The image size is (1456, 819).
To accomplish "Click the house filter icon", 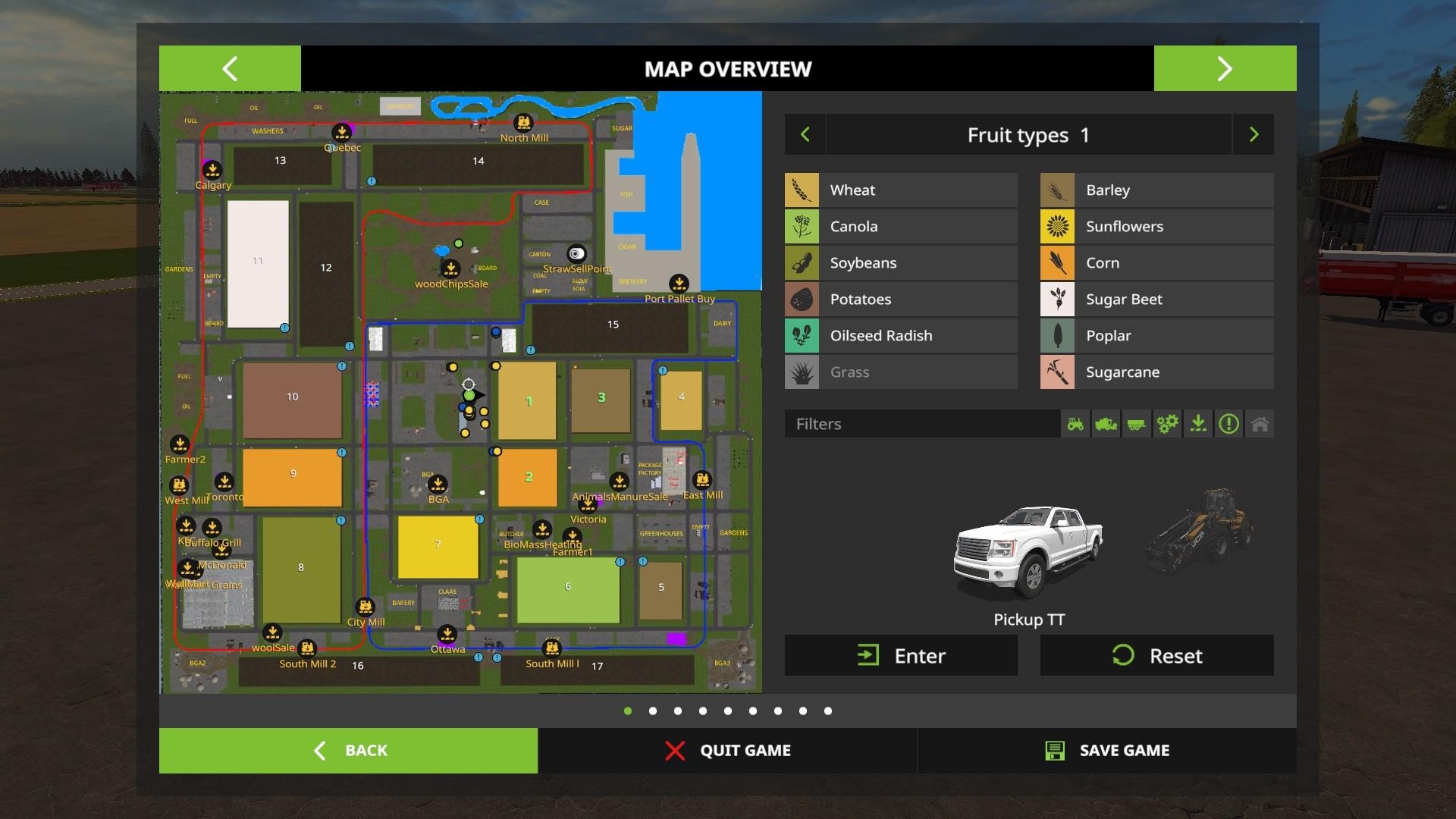I will (1260, 424).
